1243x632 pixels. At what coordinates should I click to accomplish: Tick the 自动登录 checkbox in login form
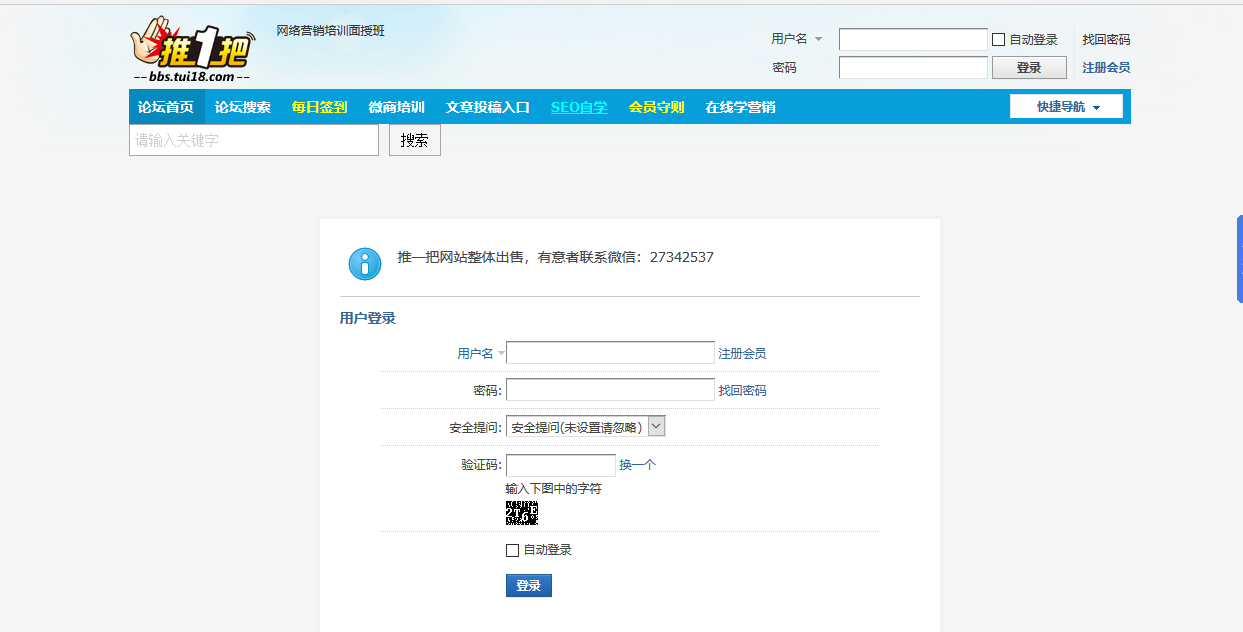513,550
